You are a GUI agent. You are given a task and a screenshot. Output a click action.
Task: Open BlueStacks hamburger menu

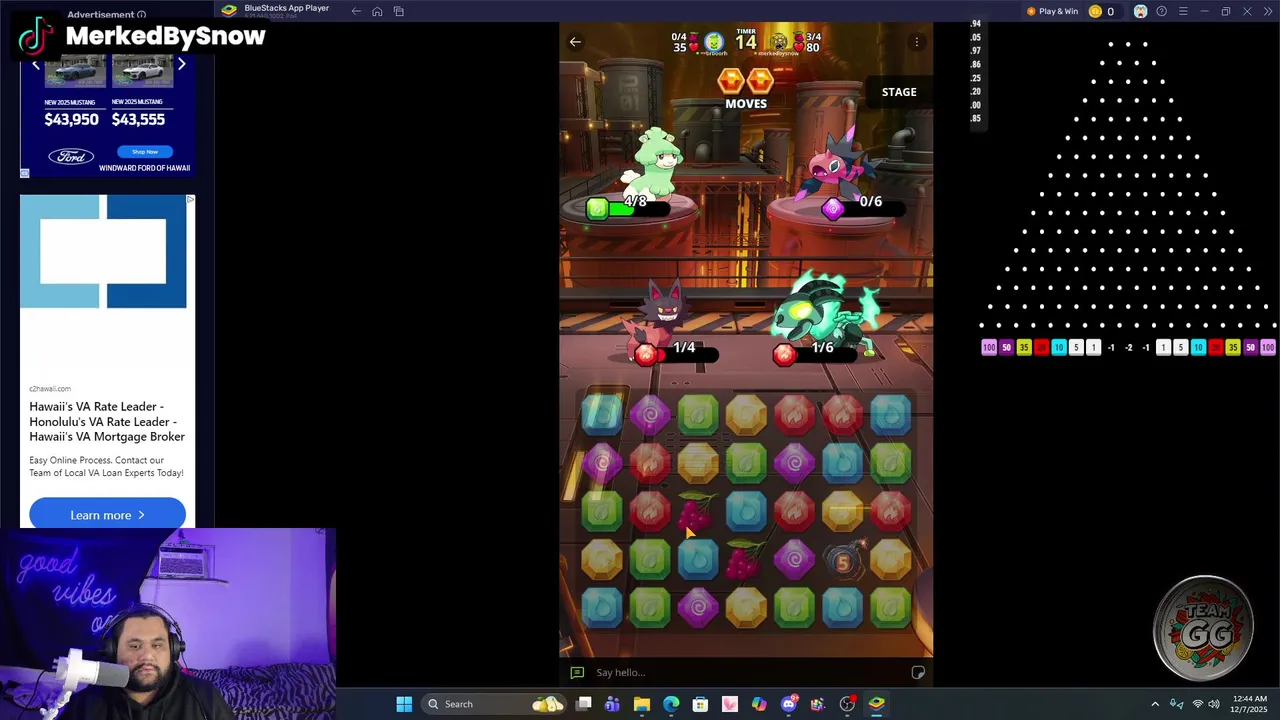(1183, 11)
